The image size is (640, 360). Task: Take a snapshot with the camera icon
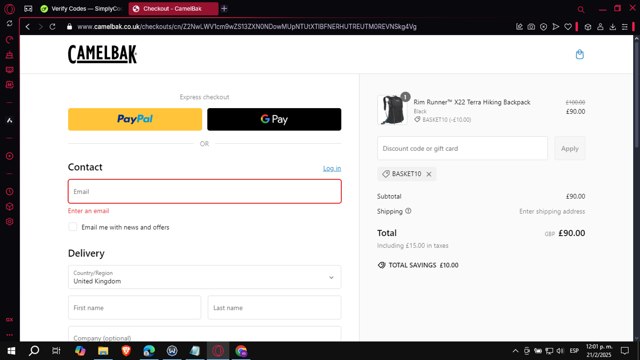531,27
